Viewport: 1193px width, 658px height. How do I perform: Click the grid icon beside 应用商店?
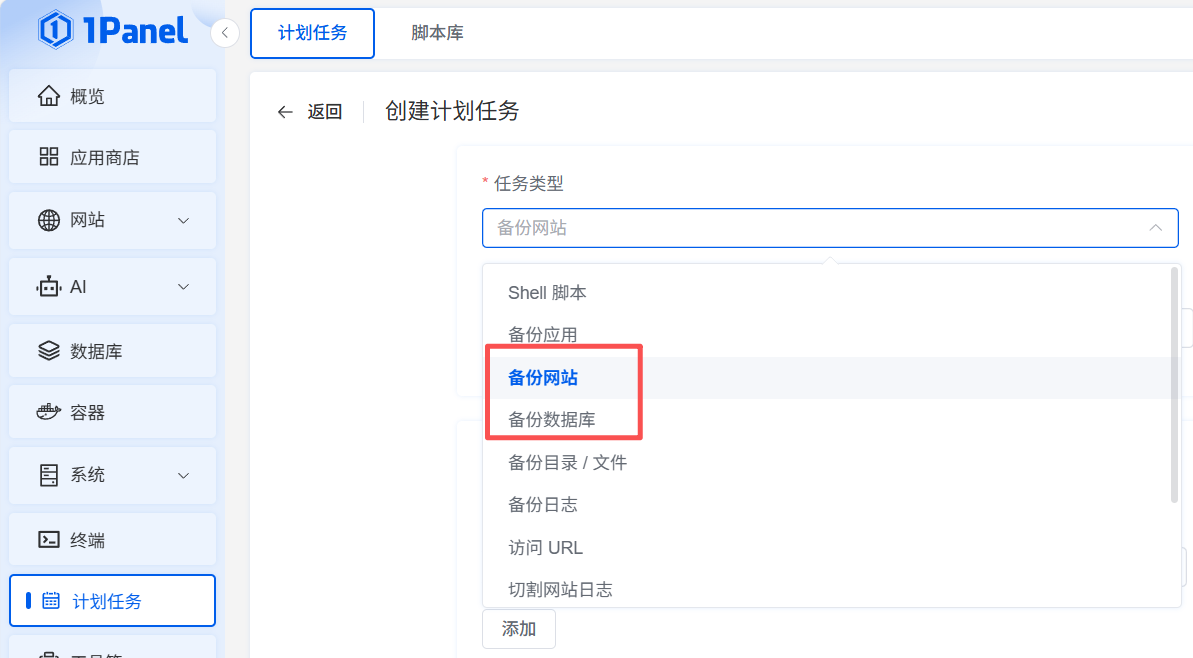pyautogui.click(x=48, y=157)
